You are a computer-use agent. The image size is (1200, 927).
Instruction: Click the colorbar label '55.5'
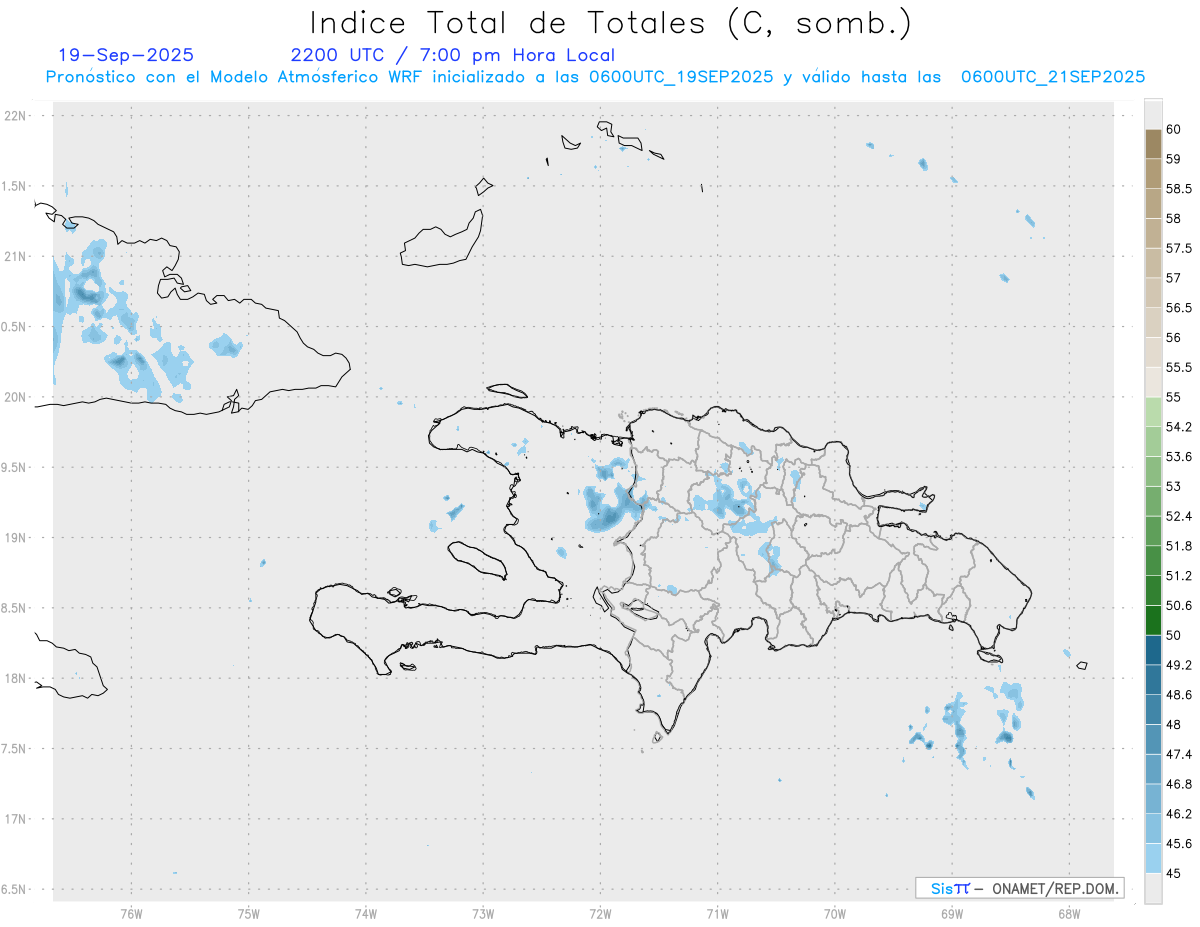coord(1178,367)
